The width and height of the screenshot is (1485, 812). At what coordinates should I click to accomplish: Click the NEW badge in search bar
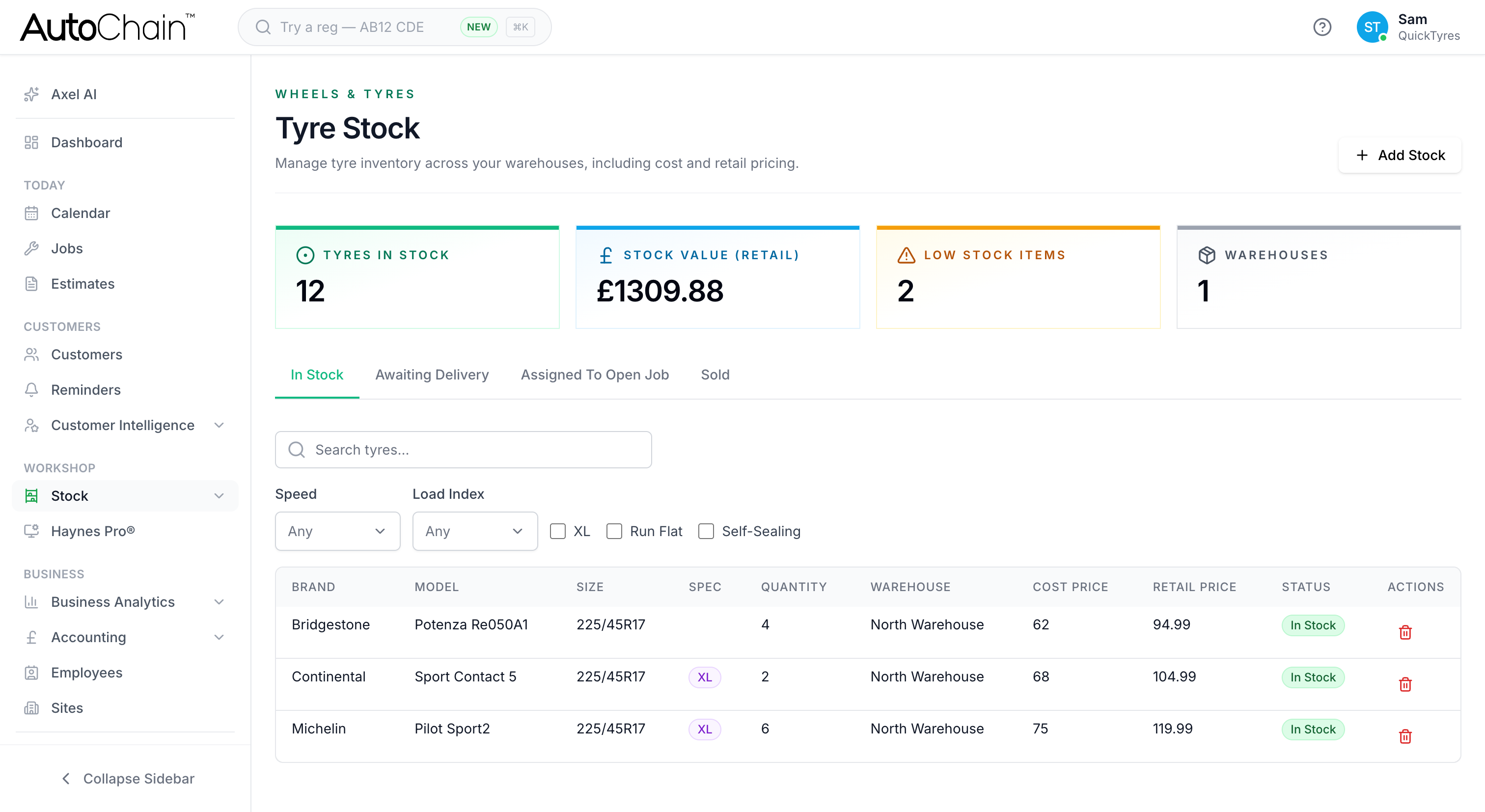478,27
